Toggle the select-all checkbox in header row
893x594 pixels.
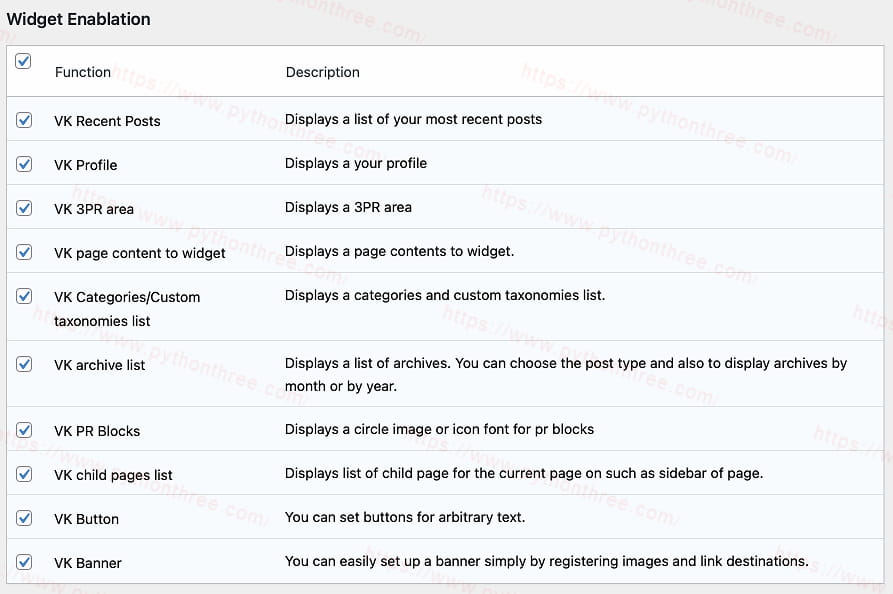[x=24, y=62]
